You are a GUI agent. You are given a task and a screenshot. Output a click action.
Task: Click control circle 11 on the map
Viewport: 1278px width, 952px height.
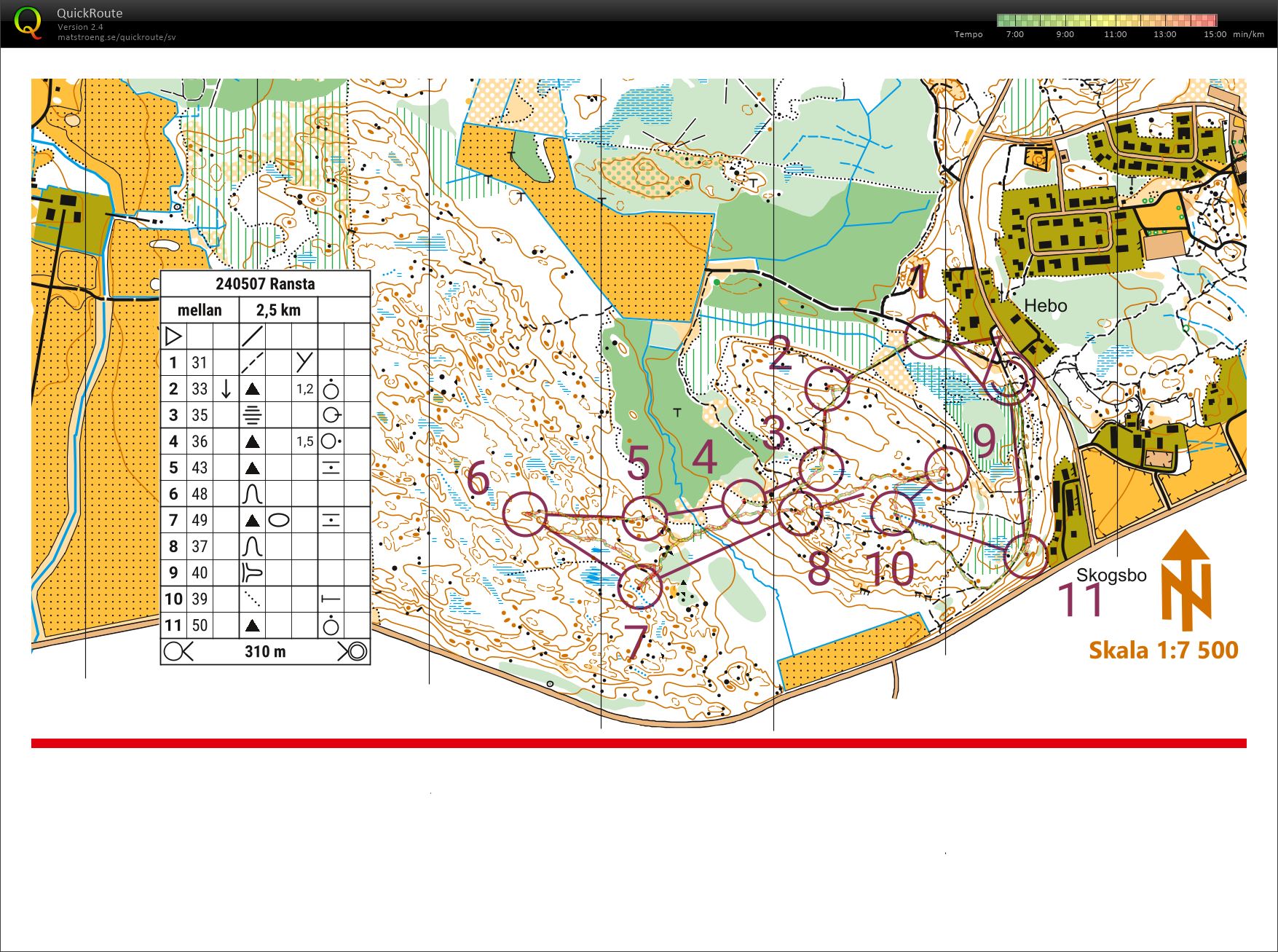[x=1025, y=556]
